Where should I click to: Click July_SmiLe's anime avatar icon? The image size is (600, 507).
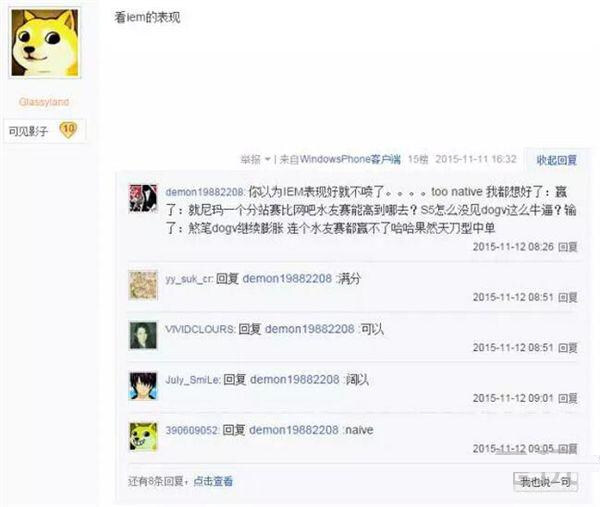pos(143,386)
